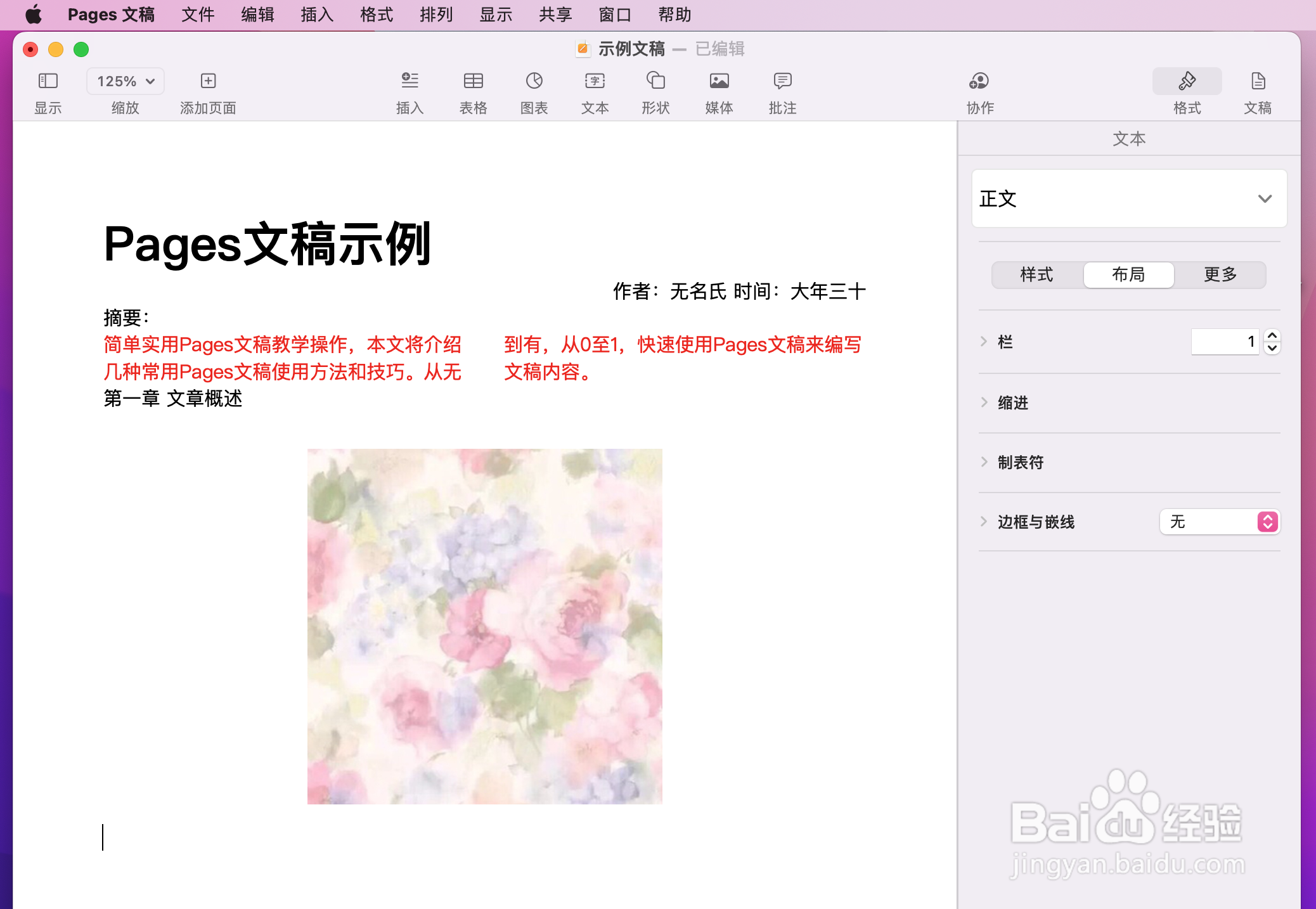Add a comment with 批注 icon
The height and width of the screenshot is (909, 1316).
[x=782, y=81]
